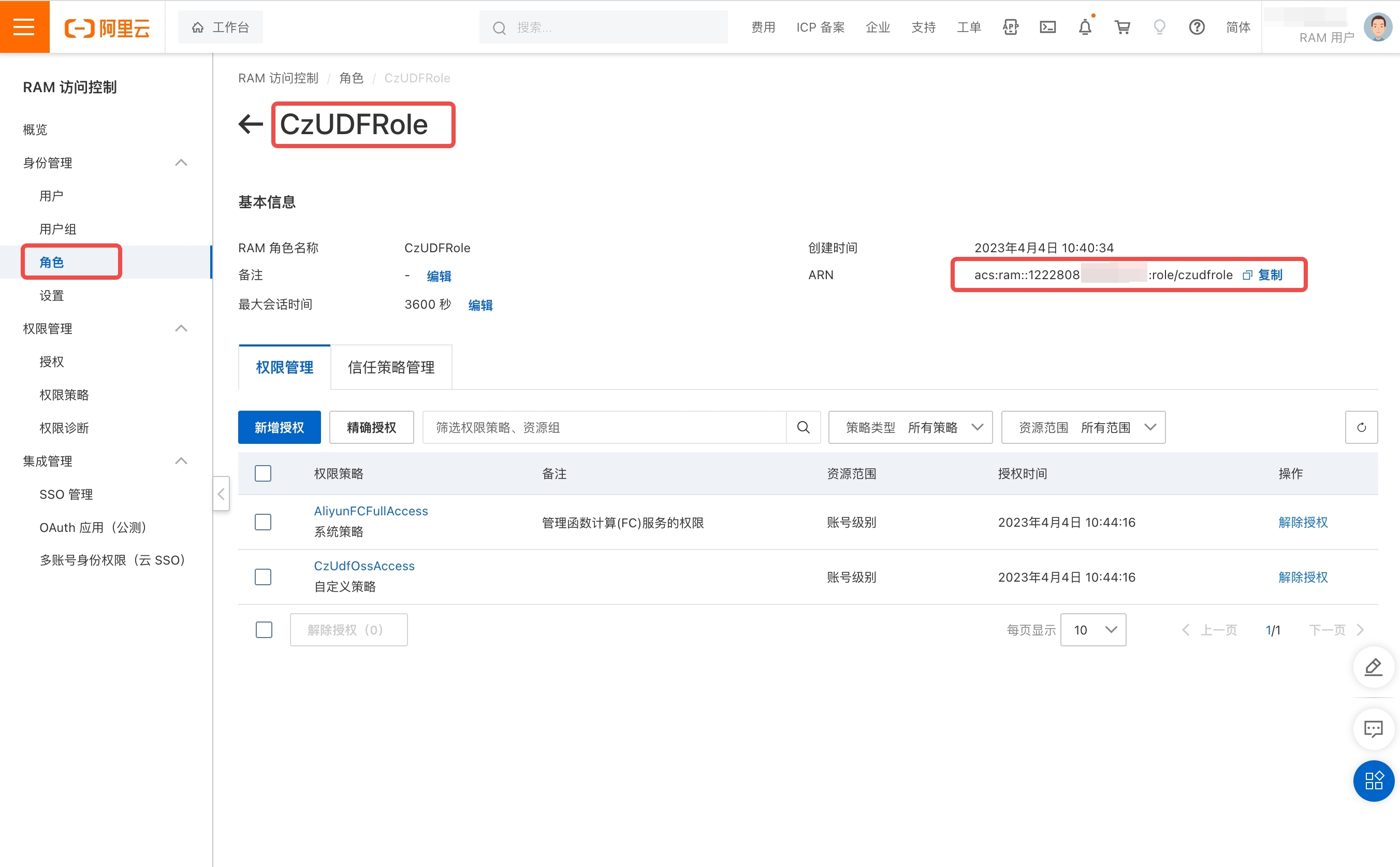Refresh the permission policy list
Image resolution: width=1400 pixels, height=867 pixels.
[1361, 427]
